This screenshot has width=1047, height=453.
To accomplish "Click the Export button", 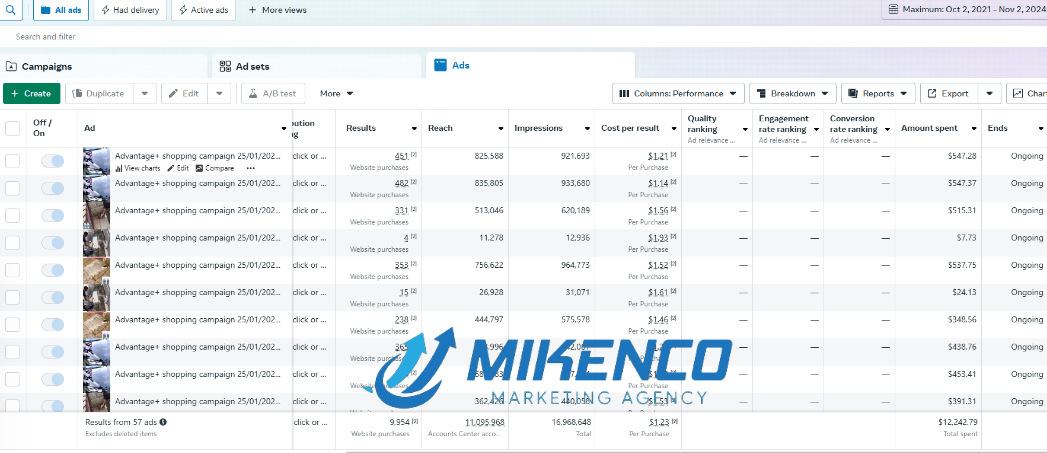I will point(949,94).
